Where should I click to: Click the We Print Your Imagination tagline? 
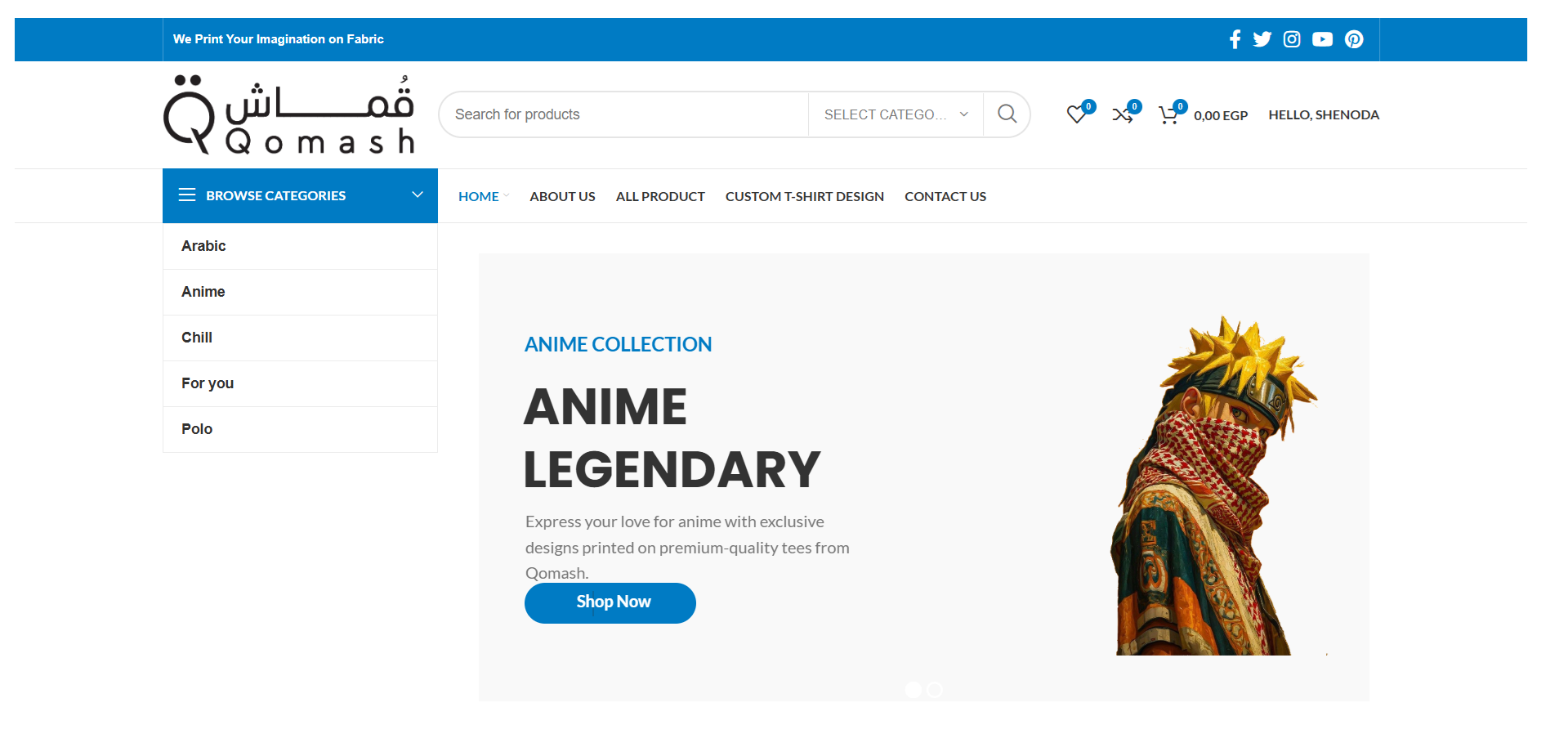tap(279, 39)
